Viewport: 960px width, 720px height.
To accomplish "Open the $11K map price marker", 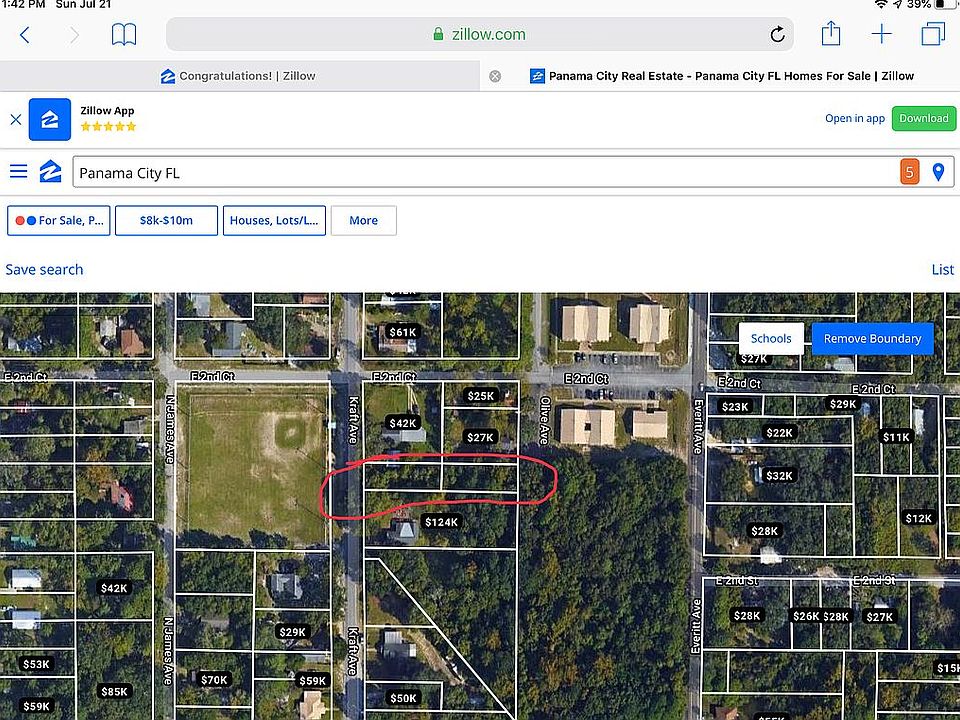I will tap(896, 437).
